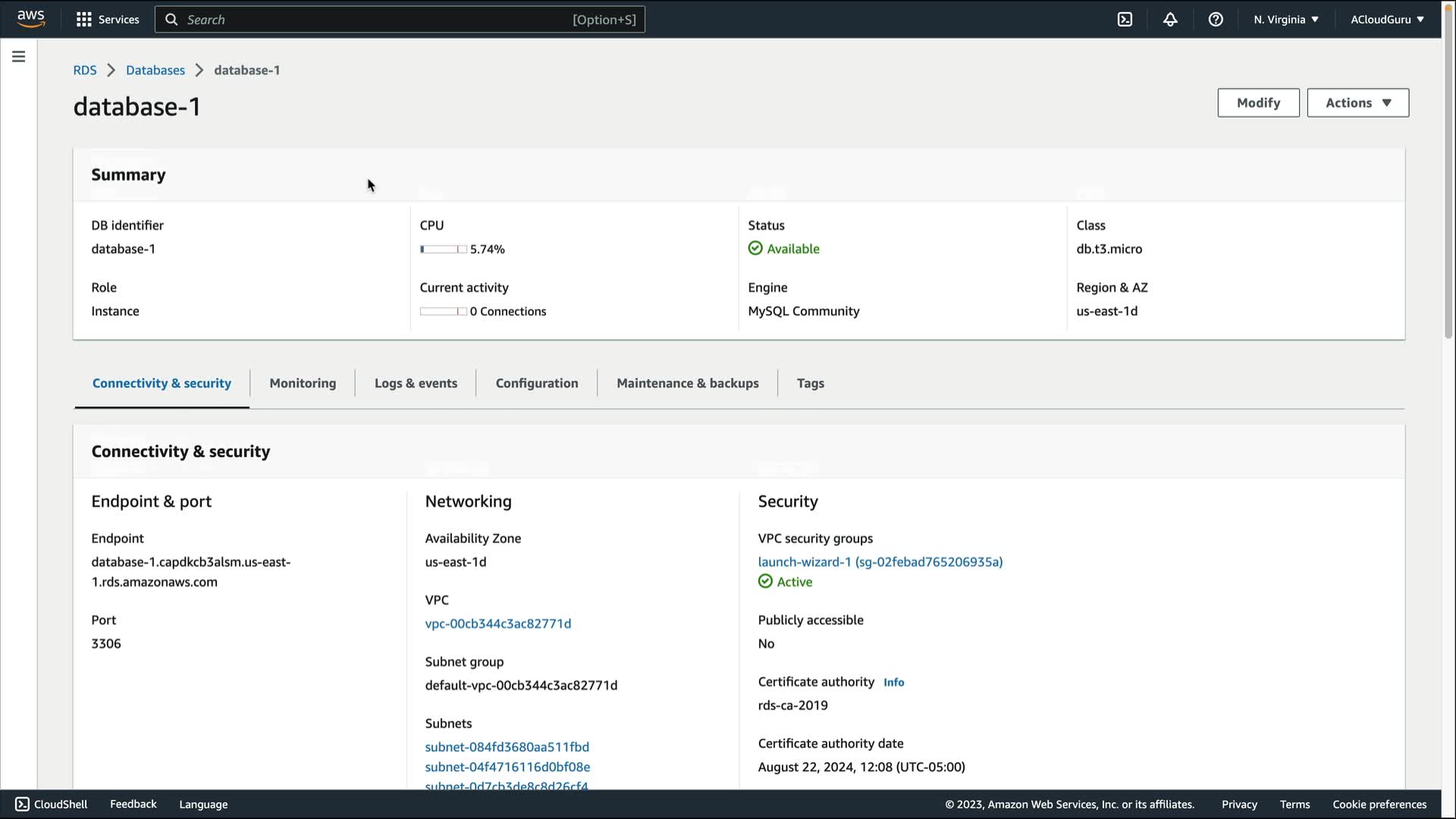1456x819 pixels.
Task: Open the help question mark icon
Action: point(1216,20)
